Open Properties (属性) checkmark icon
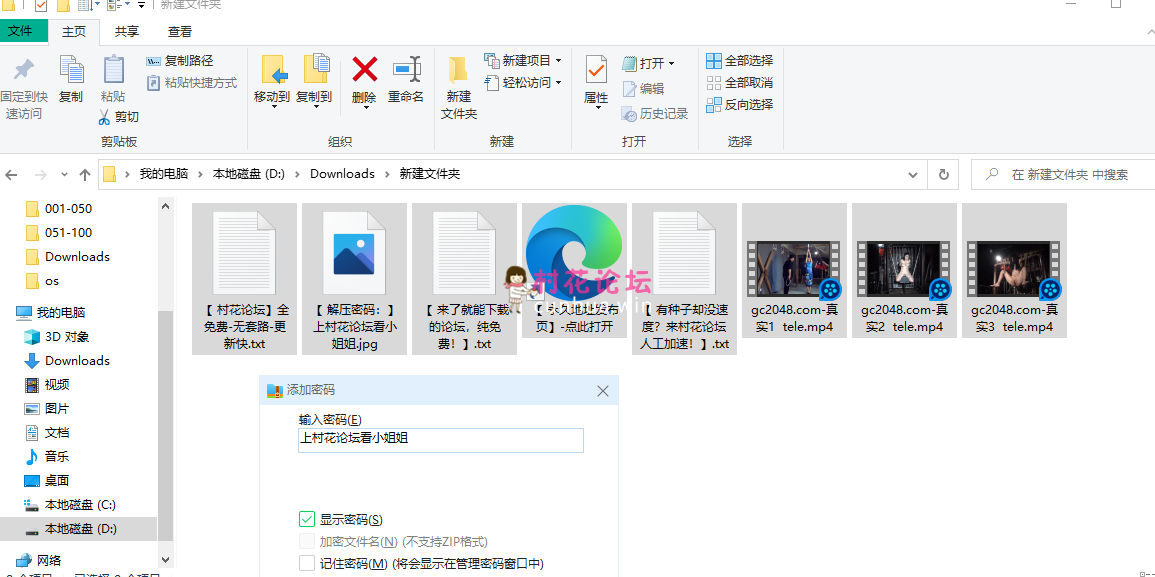The image size is (1155, 577). click(596, 70)
